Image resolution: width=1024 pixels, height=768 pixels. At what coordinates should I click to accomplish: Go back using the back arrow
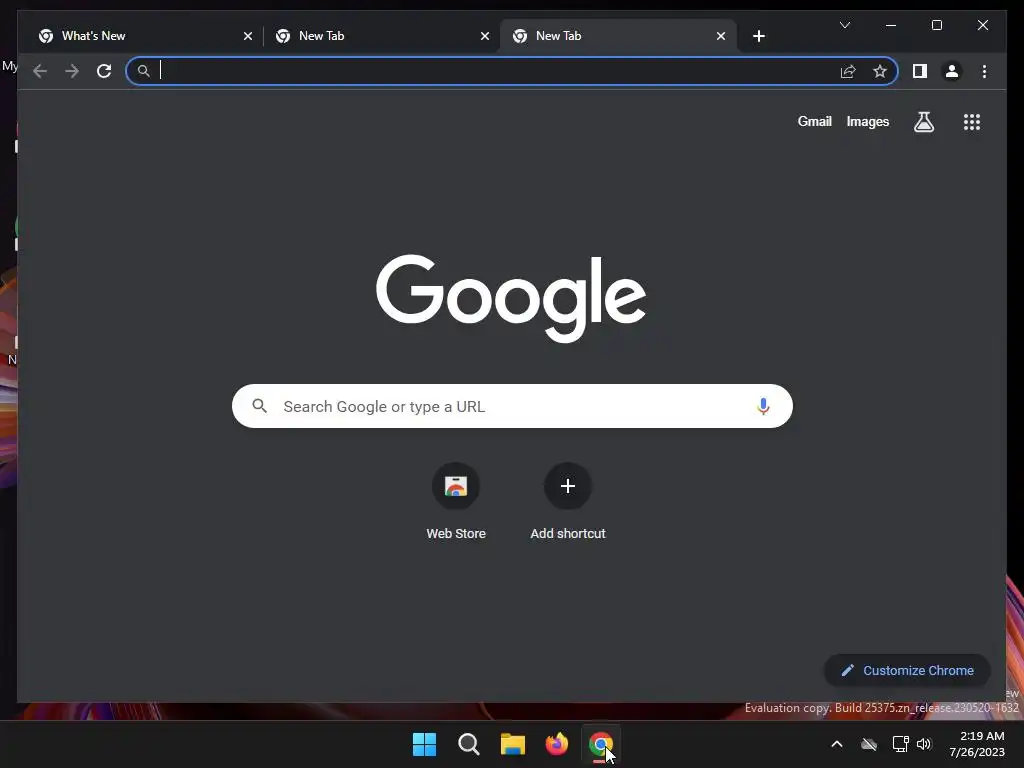40,71
